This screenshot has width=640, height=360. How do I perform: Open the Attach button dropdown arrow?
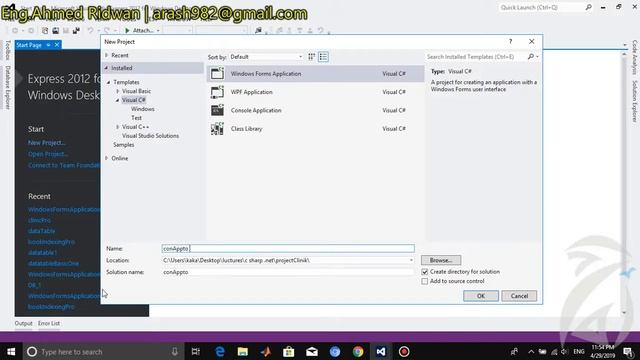click(x=158, y=31)
